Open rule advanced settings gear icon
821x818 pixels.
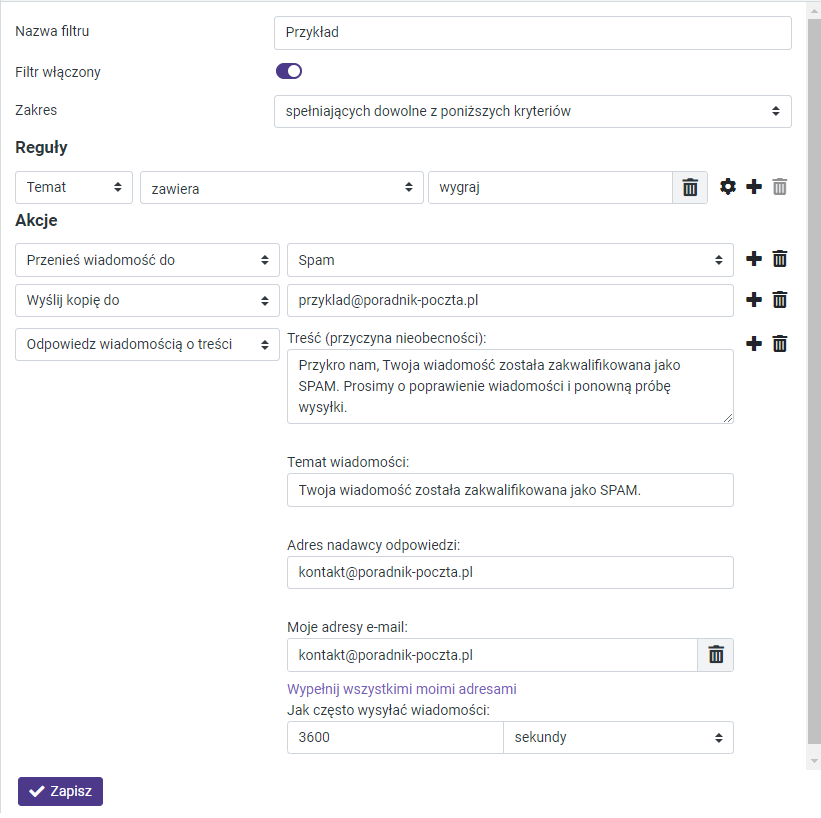point(728,187)
